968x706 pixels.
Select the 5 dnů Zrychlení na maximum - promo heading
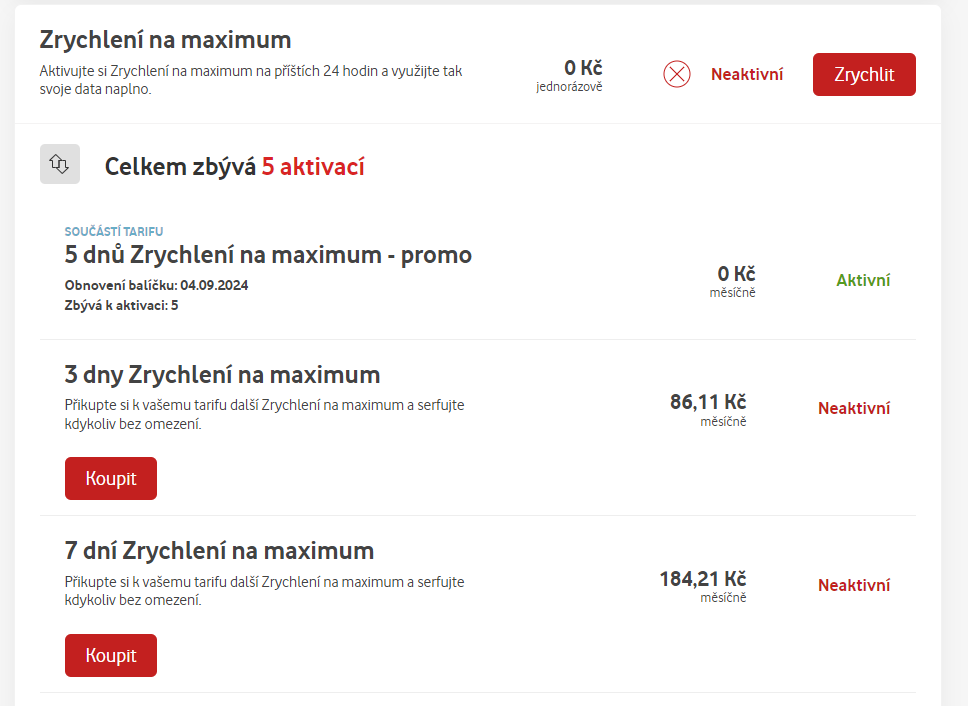(268, 255)
